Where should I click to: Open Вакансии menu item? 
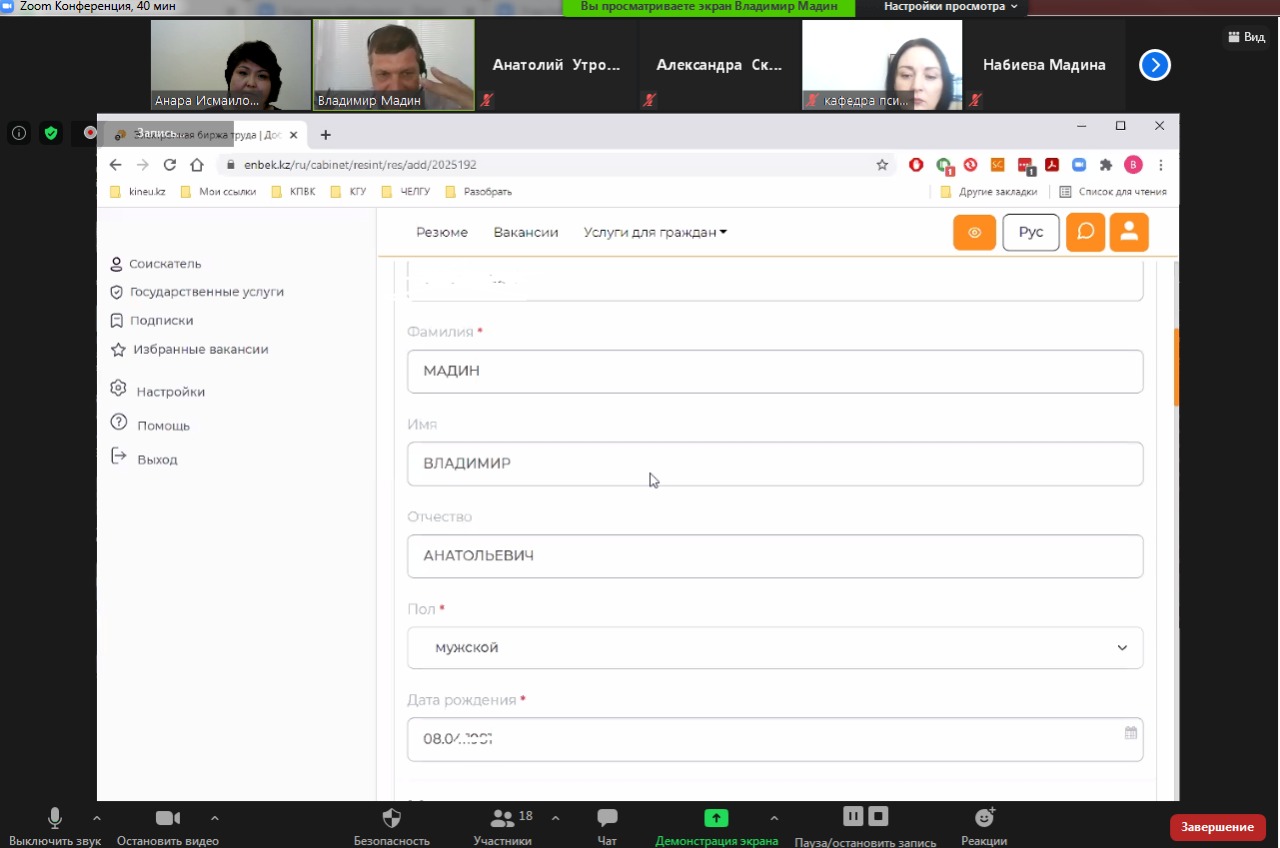pyautogui.click(x=526, y=232)
